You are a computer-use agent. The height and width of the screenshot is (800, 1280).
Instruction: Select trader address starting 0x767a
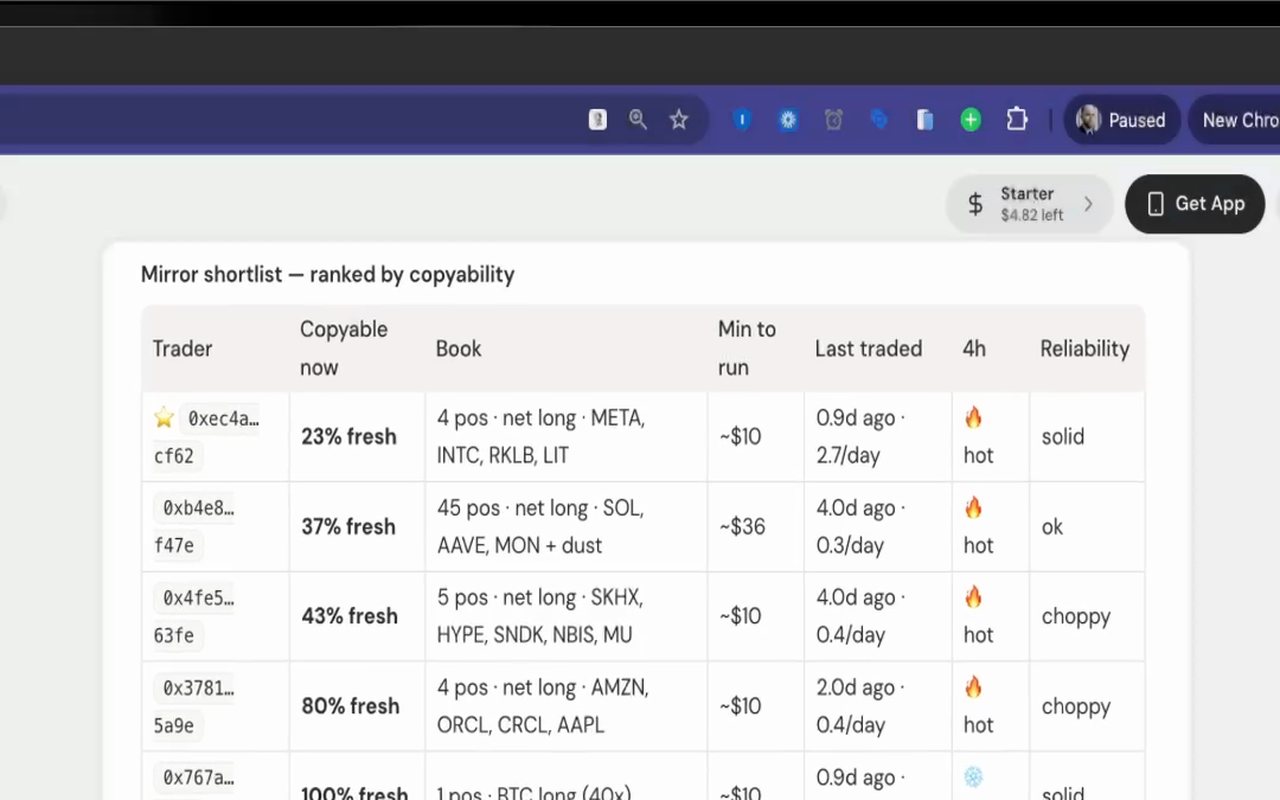click(x=198, y=778)
